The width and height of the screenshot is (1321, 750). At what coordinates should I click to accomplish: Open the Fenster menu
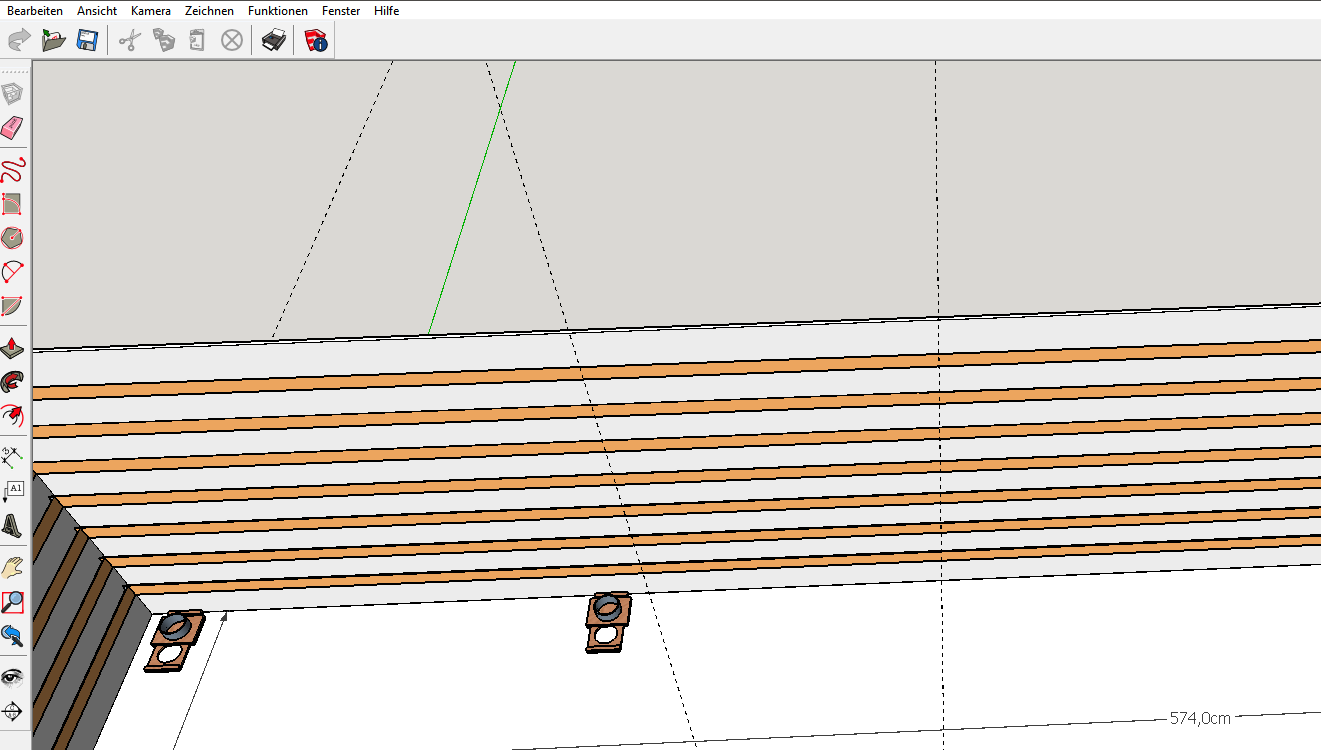point(341,10)
